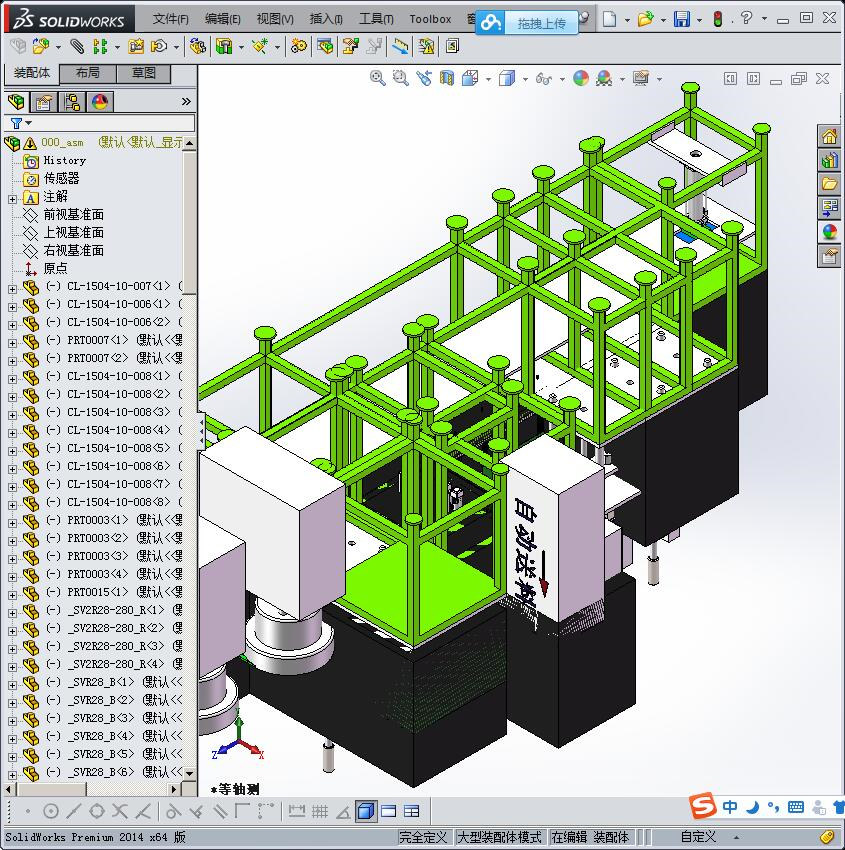This screenshot has width=845, height=850.
Task: Expand the _SVR28_B<1> component node
Action: [12, 685]
